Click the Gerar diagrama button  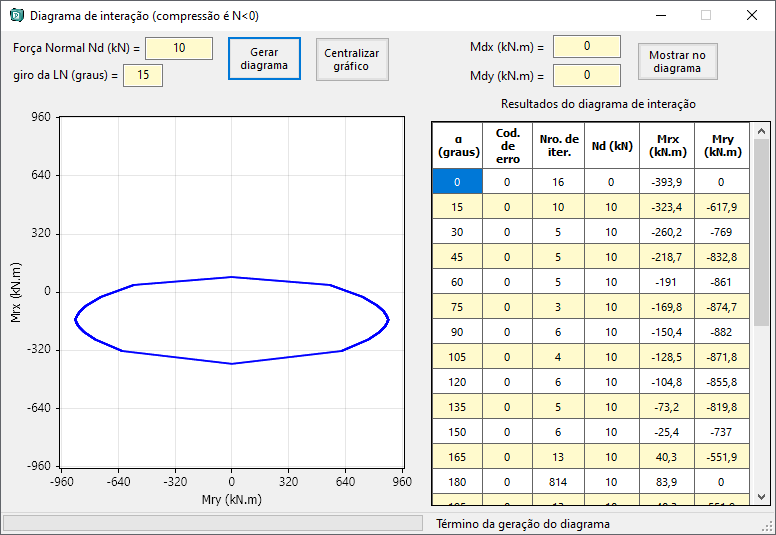[x=264, y=58]
